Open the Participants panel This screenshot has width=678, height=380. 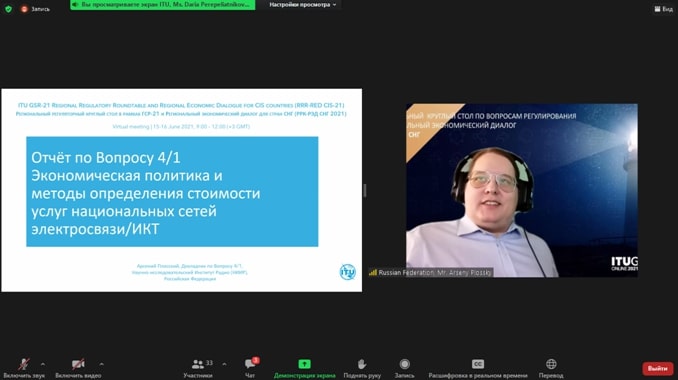coord(198,368)
